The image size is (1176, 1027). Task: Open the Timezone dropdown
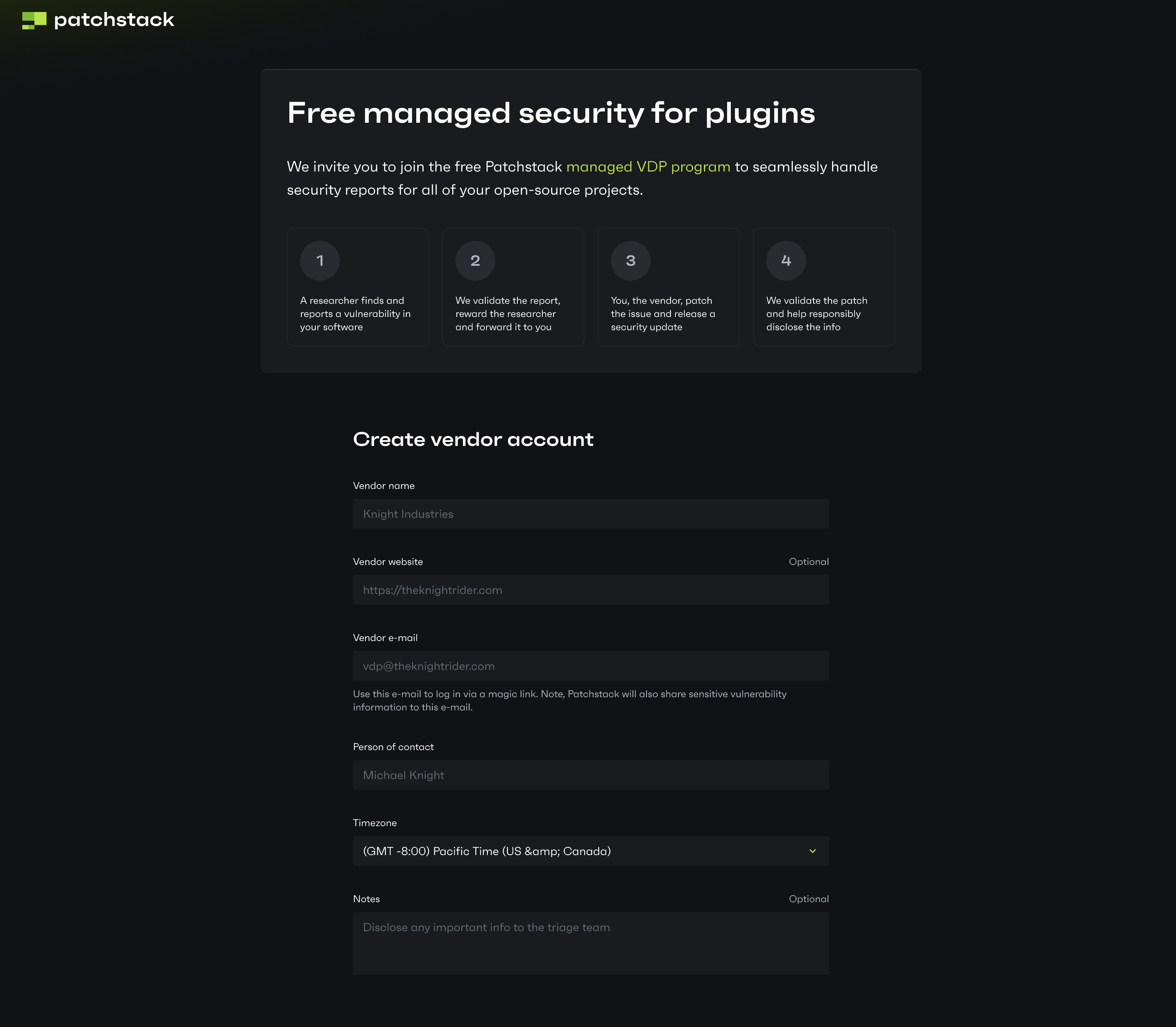(591, 851)
